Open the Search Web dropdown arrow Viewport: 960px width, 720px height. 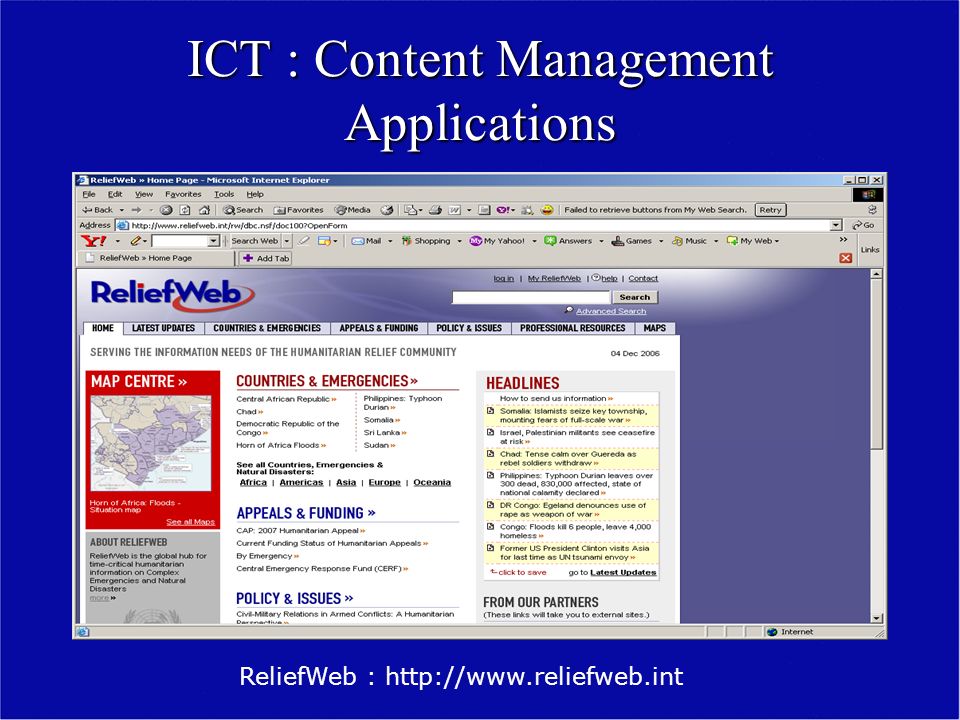tap(287, 241)
